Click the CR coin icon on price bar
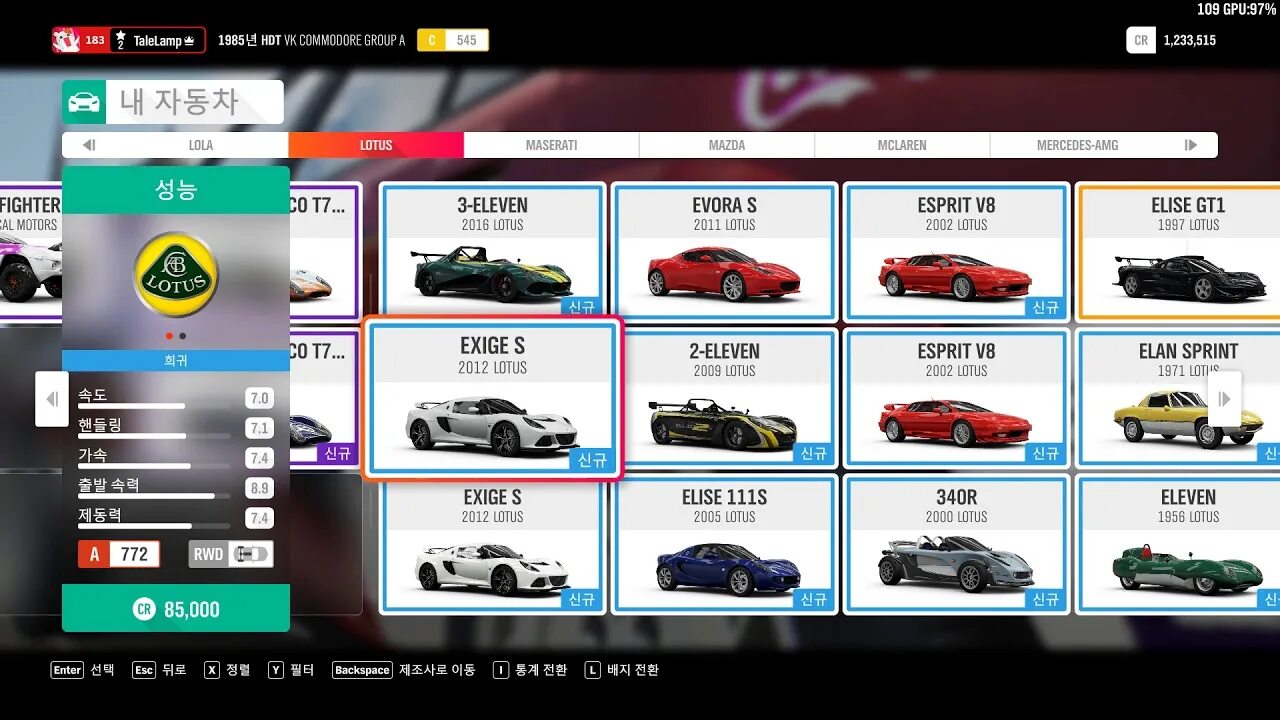 tap(144, 609)
